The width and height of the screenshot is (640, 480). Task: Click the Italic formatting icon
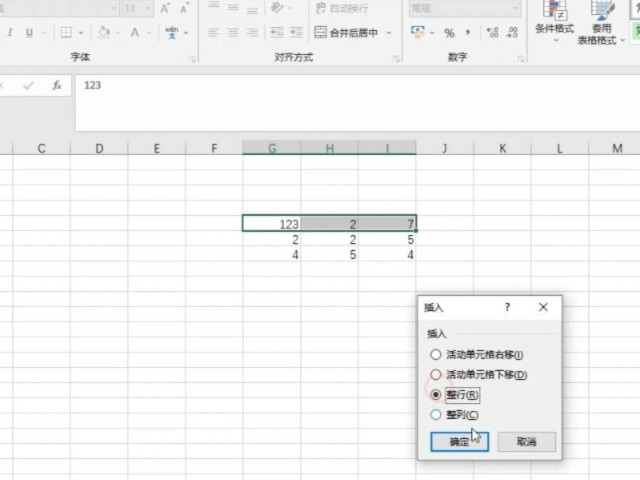pos(10,33)
